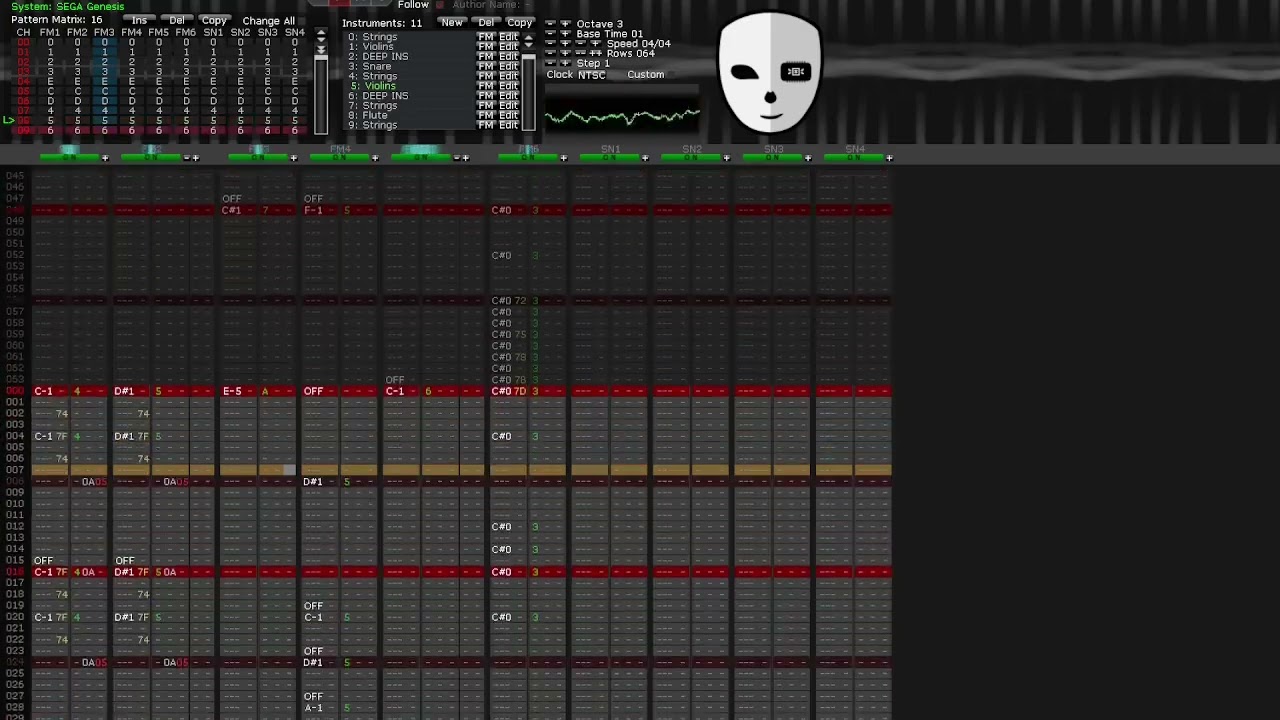
Task: Expand FM1 effect columns with plus
Action: [105, 158]
